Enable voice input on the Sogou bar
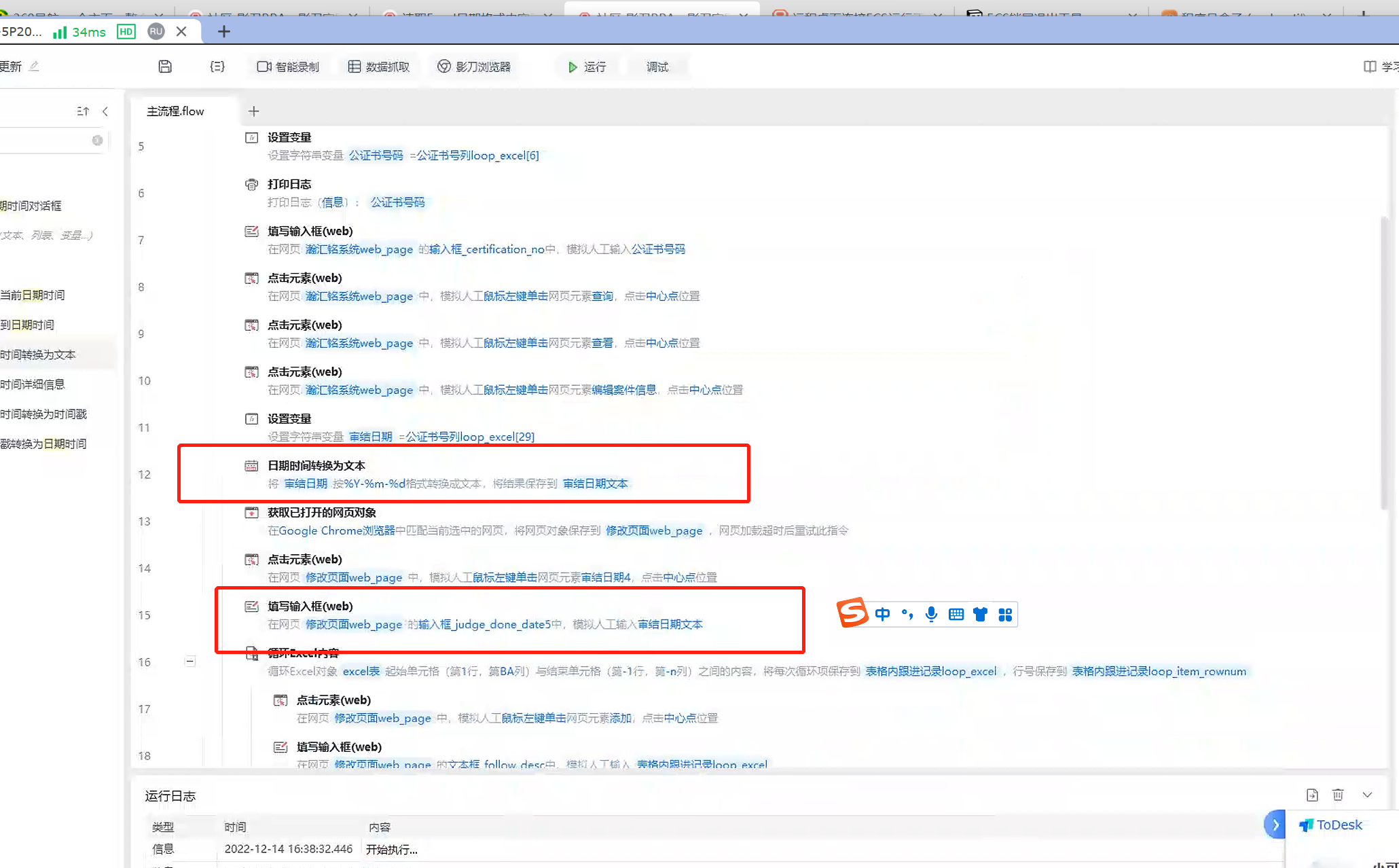Viewport: 1399px width, 868px height. coord(931,614)
